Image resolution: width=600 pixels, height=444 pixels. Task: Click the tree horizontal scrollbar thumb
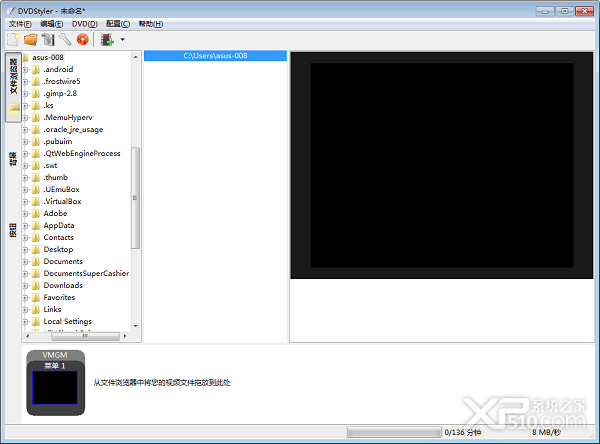click(85, 336)
